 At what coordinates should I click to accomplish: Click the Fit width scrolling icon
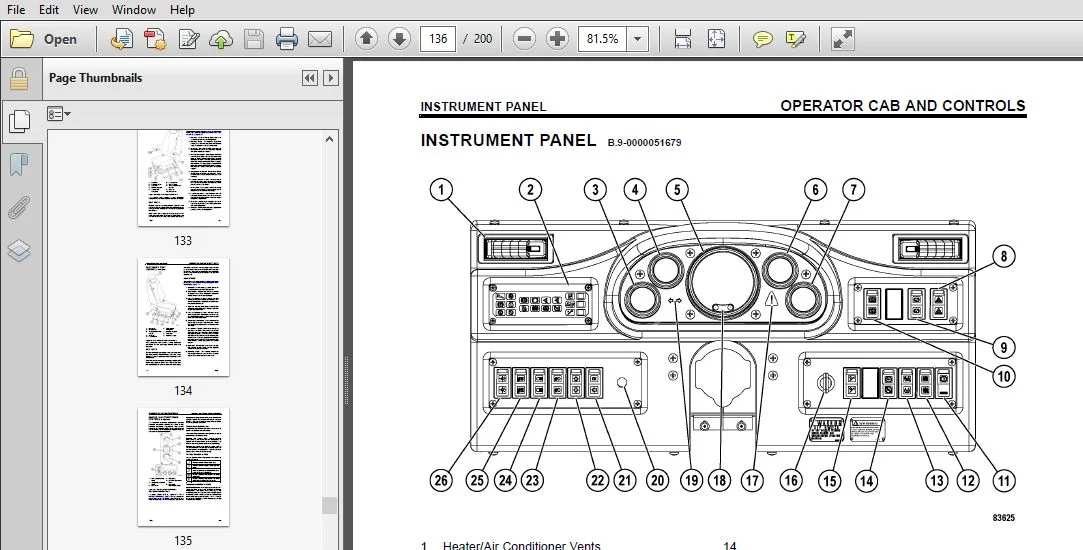pyautogui.click(x=682, y=39)
